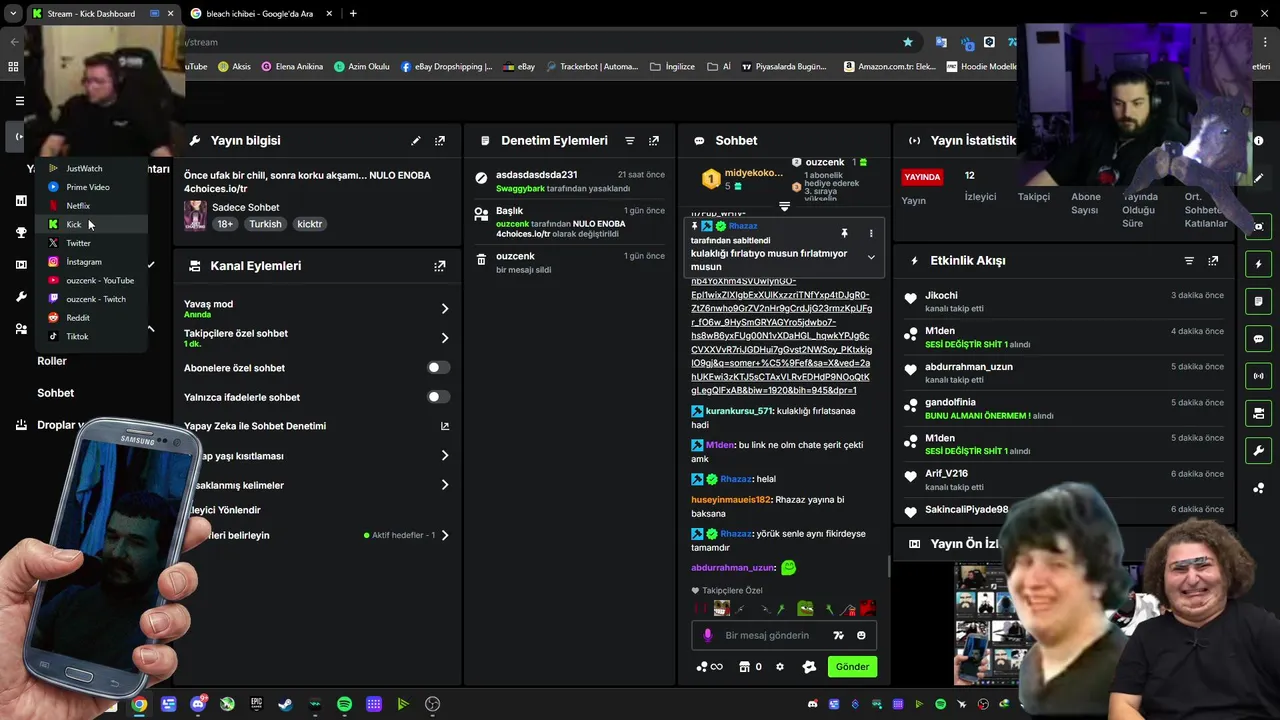Click the Pepe emote in Takipçilere Özel row
Image resolution: width=1280 pixels, height=720 pixels.
(805, 608)
